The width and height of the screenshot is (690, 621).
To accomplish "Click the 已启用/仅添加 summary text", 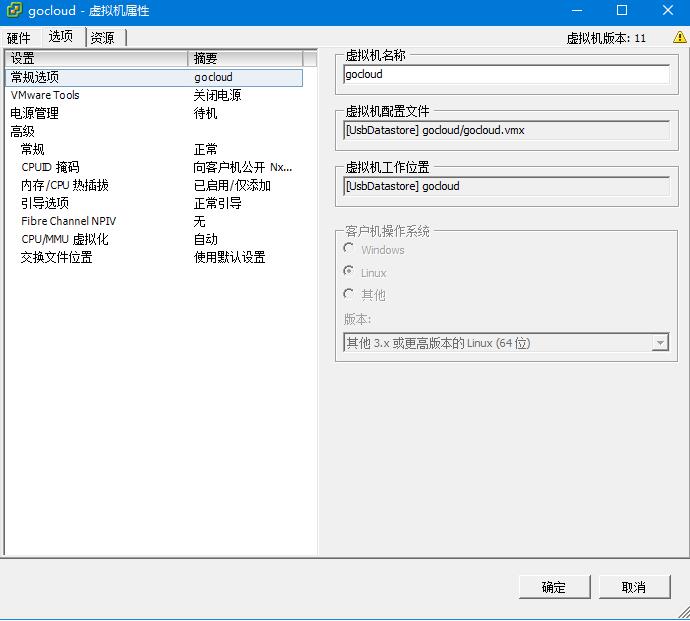I will [x=232, y=185].
